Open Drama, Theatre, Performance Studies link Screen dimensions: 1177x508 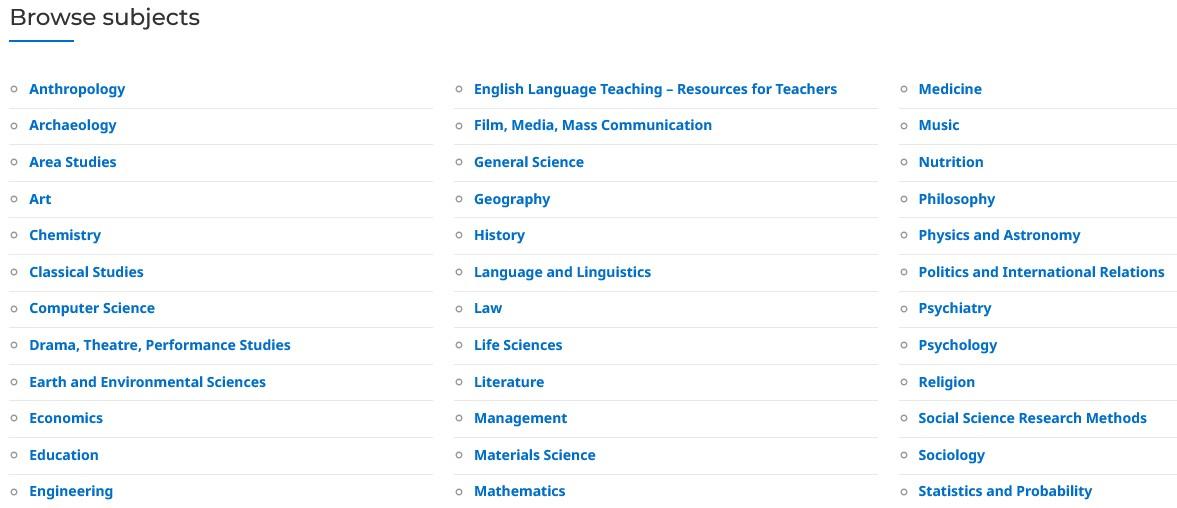[x=160, y=345]
